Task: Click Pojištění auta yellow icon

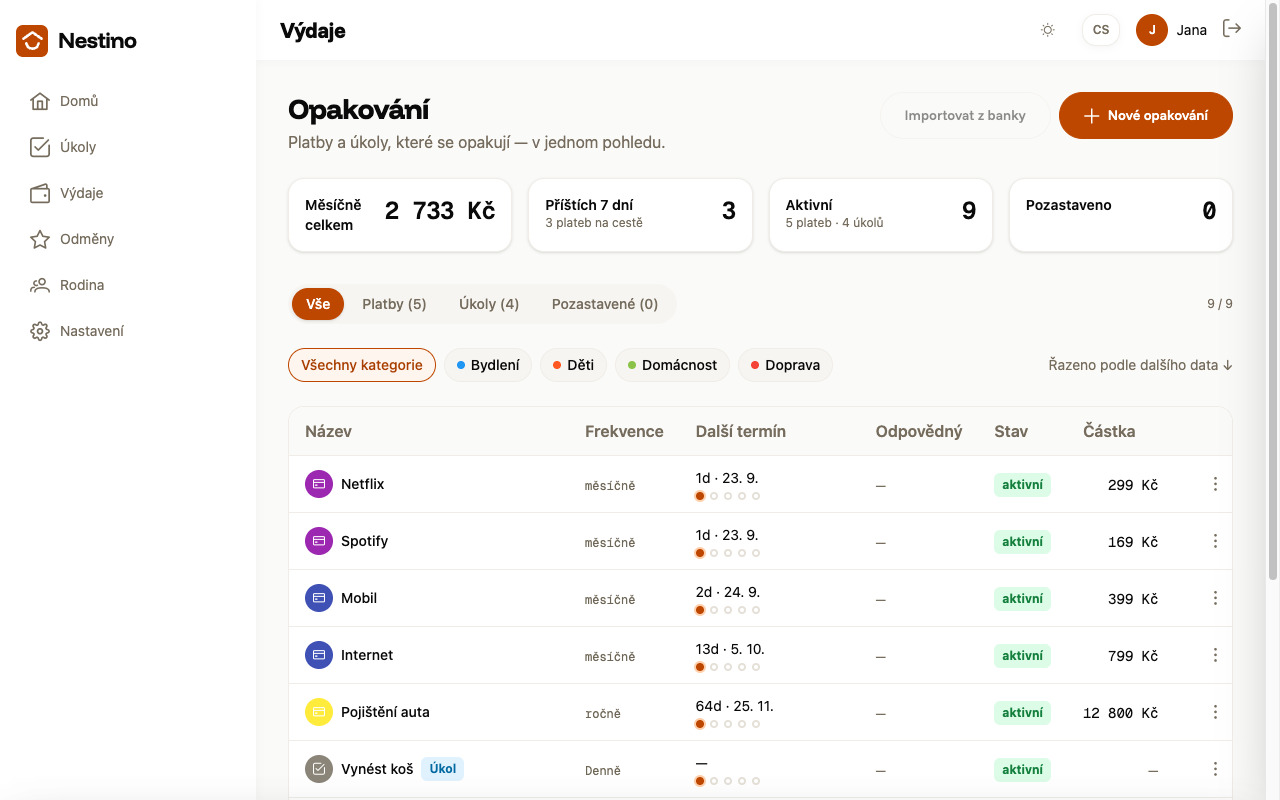Action: [319, 712]
